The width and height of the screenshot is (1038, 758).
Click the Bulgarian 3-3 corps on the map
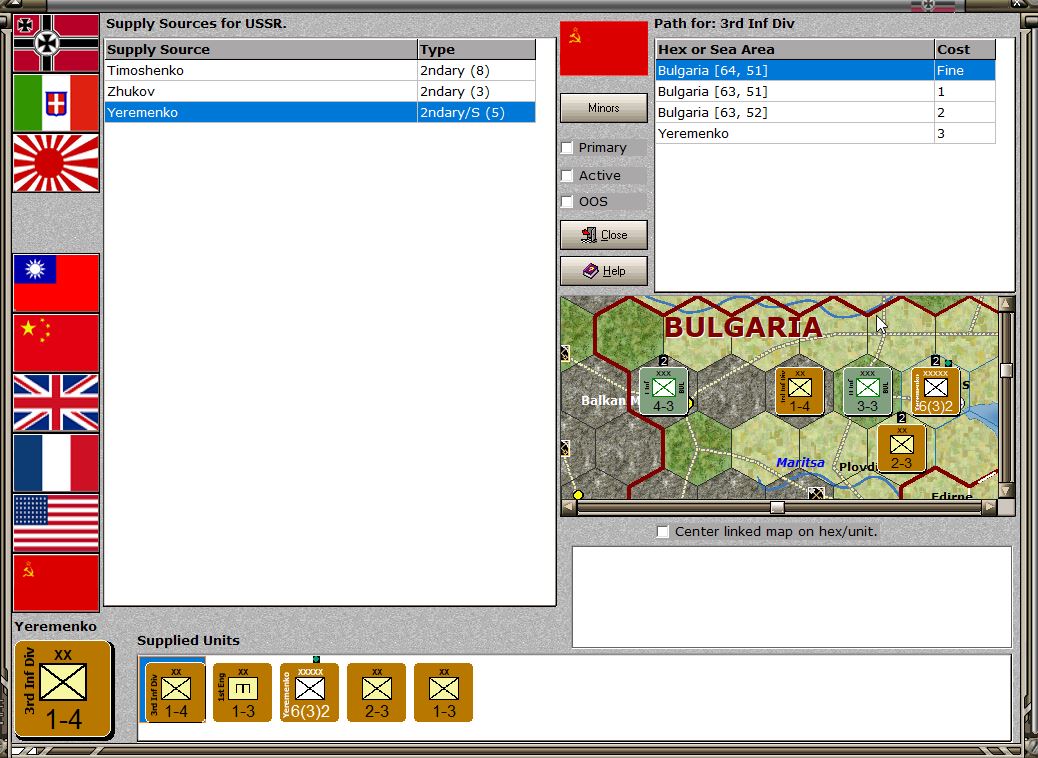(867, 391)
